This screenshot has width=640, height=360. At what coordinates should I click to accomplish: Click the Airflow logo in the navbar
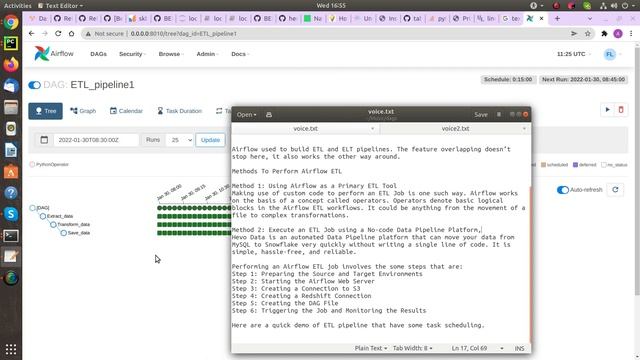[x=54, y=53]
